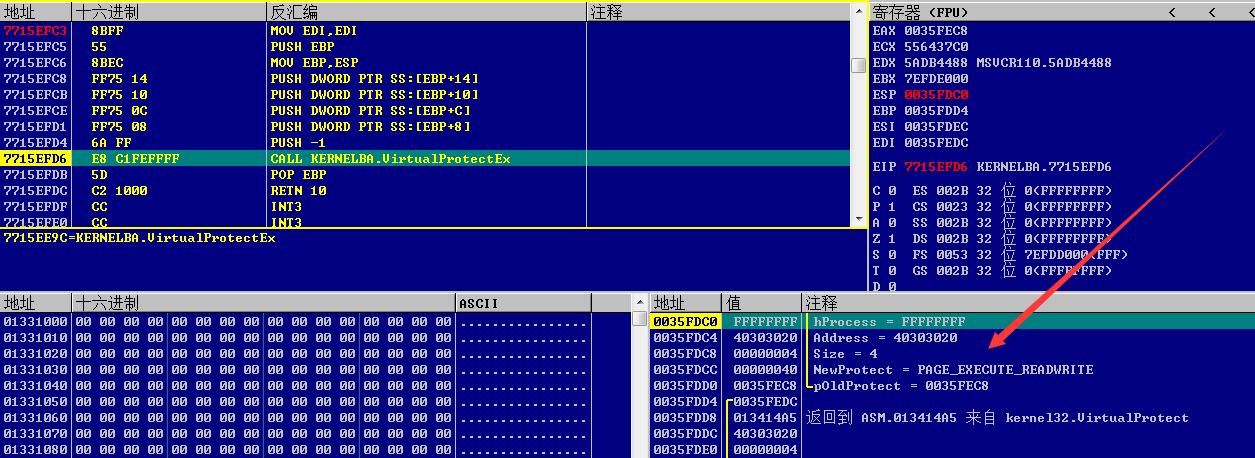This screenshot has width=1255, height=458.
Task: Select the POP EBP instruction line
Action: click(x=425, y=175)
